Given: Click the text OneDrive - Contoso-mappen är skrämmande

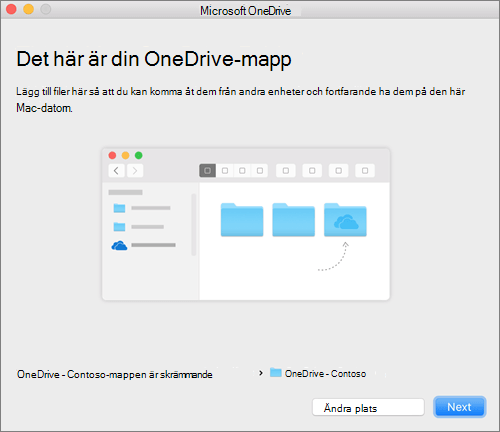Looking at the screenshot, I should 115,374.
